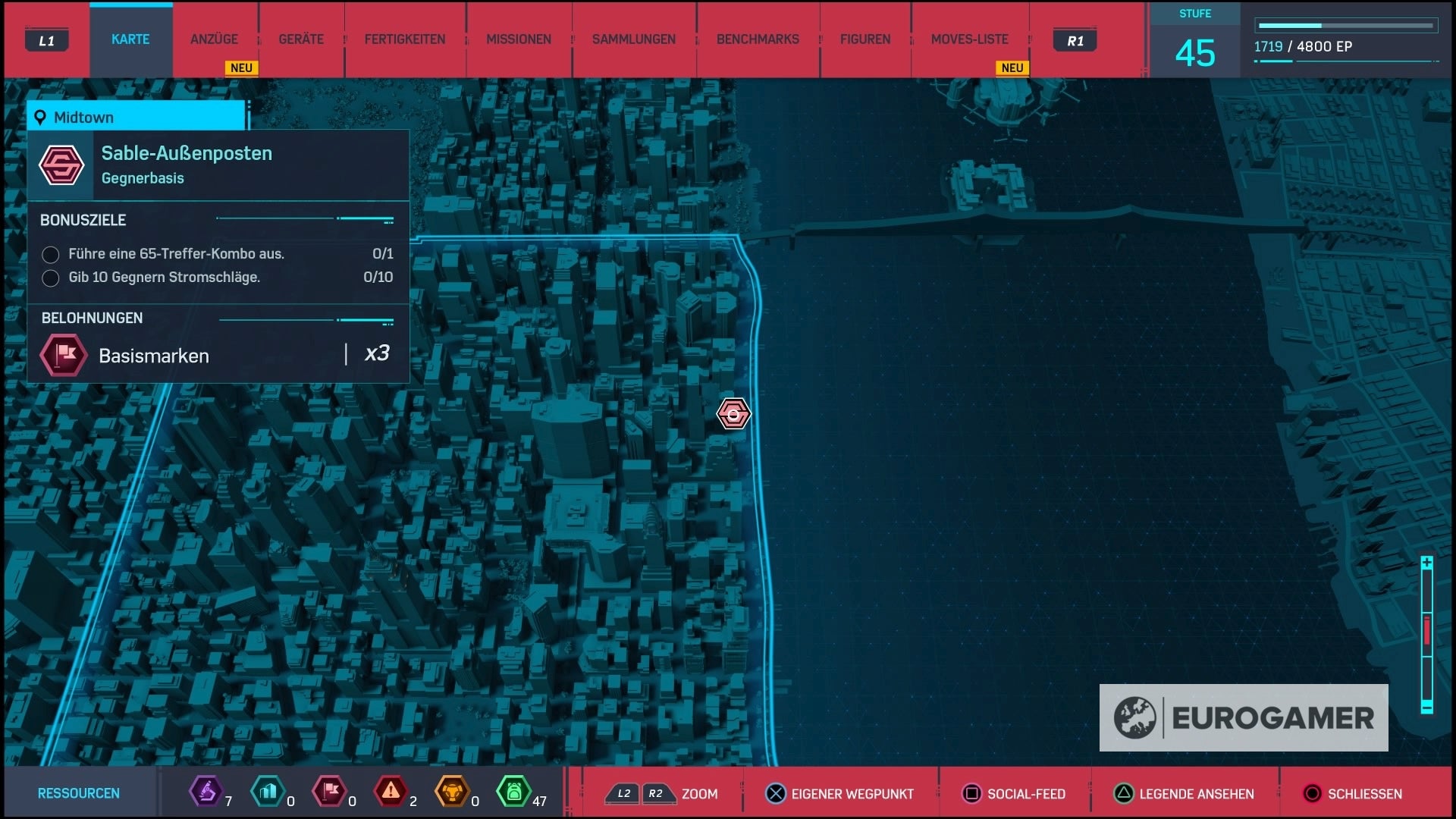Open the Missionen tab
The image size is (1456, 819).
[519, 39]
